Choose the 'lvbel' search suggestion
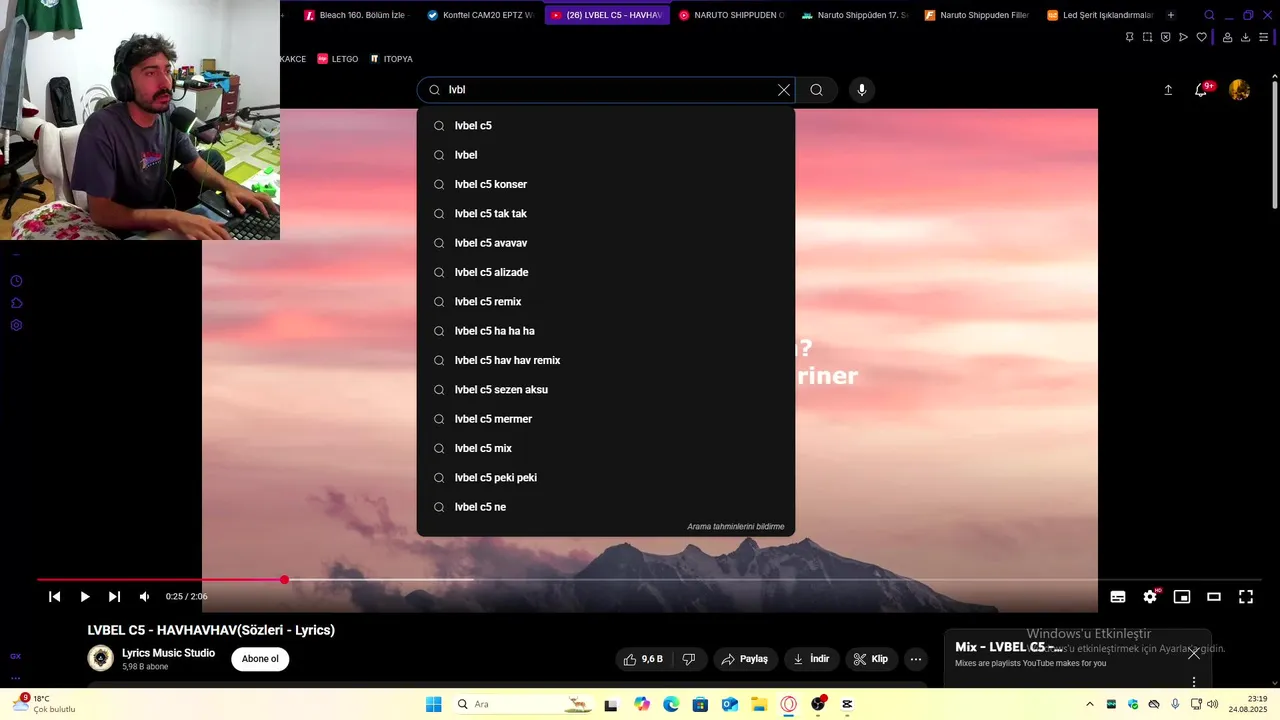1280x720 pixels. click(x=606, y=155)
